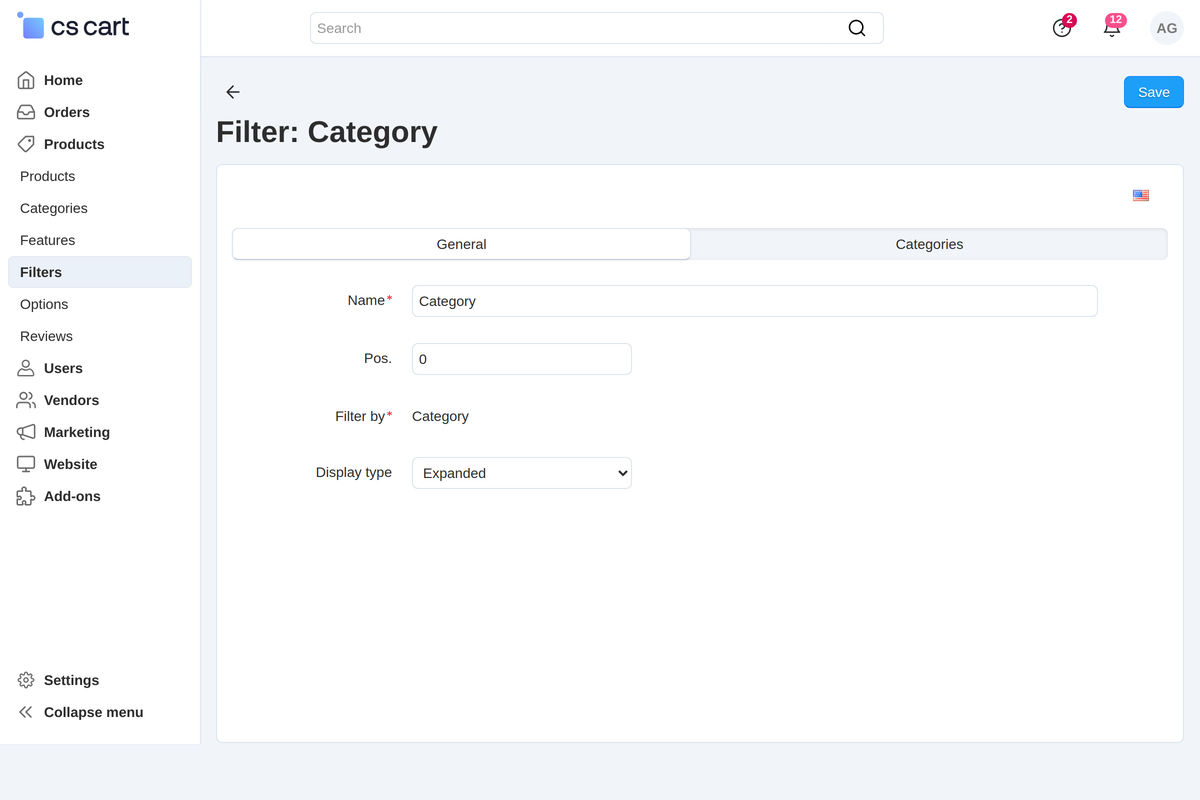
Task: Open the help icon with badge 2
Action: 1062,28
